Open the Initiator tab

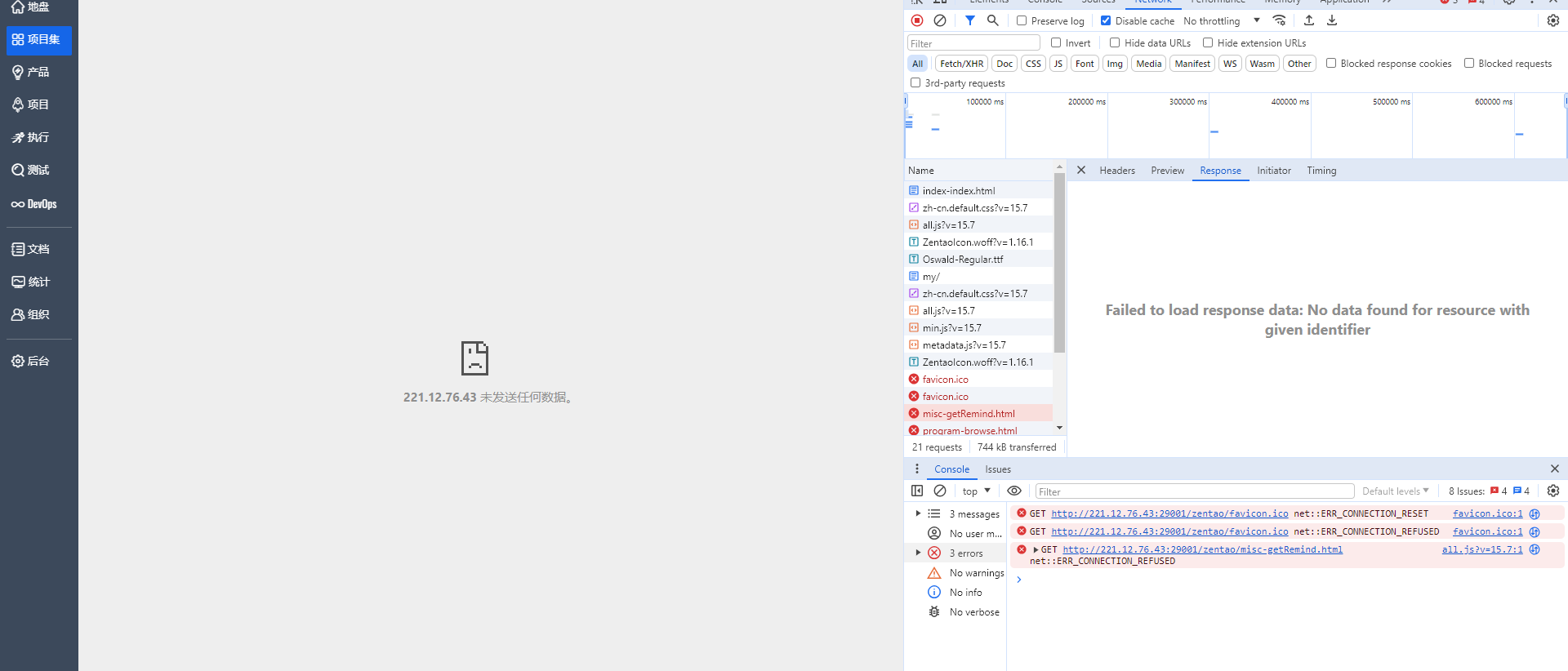(1274, 171)
